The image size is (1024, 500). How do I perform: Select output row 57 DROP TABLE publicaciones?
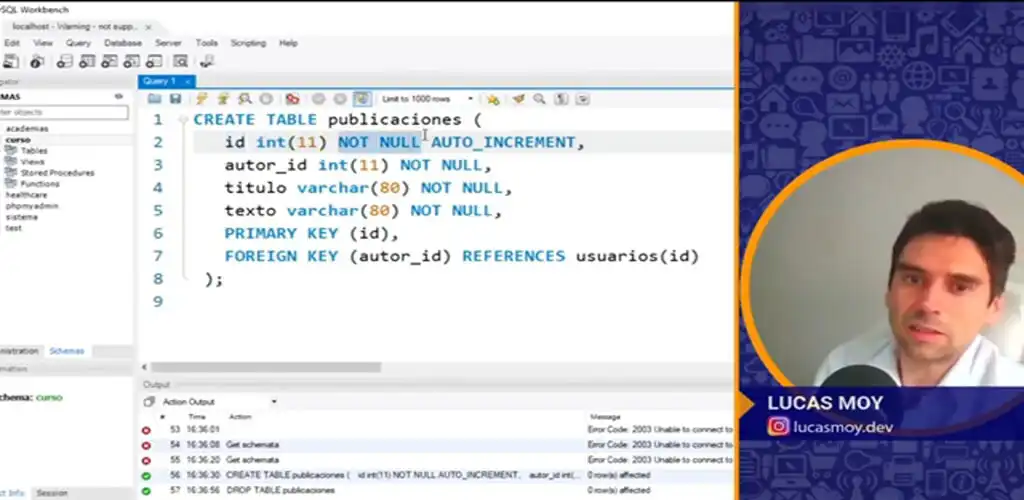pyautogui.click(x=436, y=490)
